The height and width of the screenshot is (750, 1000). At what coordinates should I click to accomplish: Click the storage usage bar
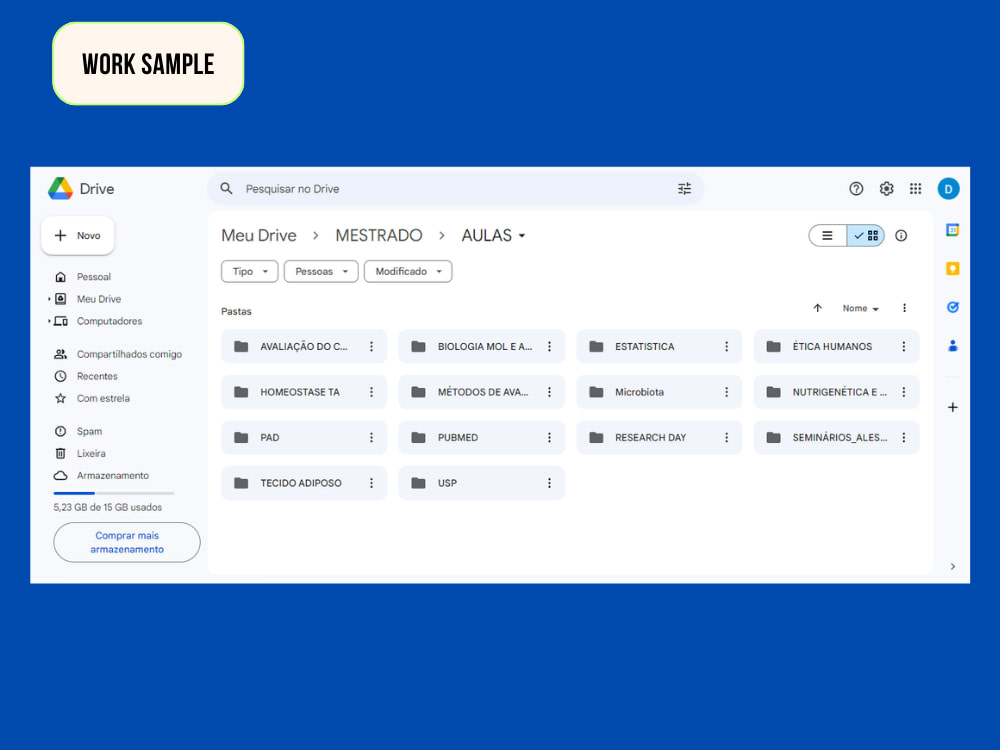(x=114, y=493)
